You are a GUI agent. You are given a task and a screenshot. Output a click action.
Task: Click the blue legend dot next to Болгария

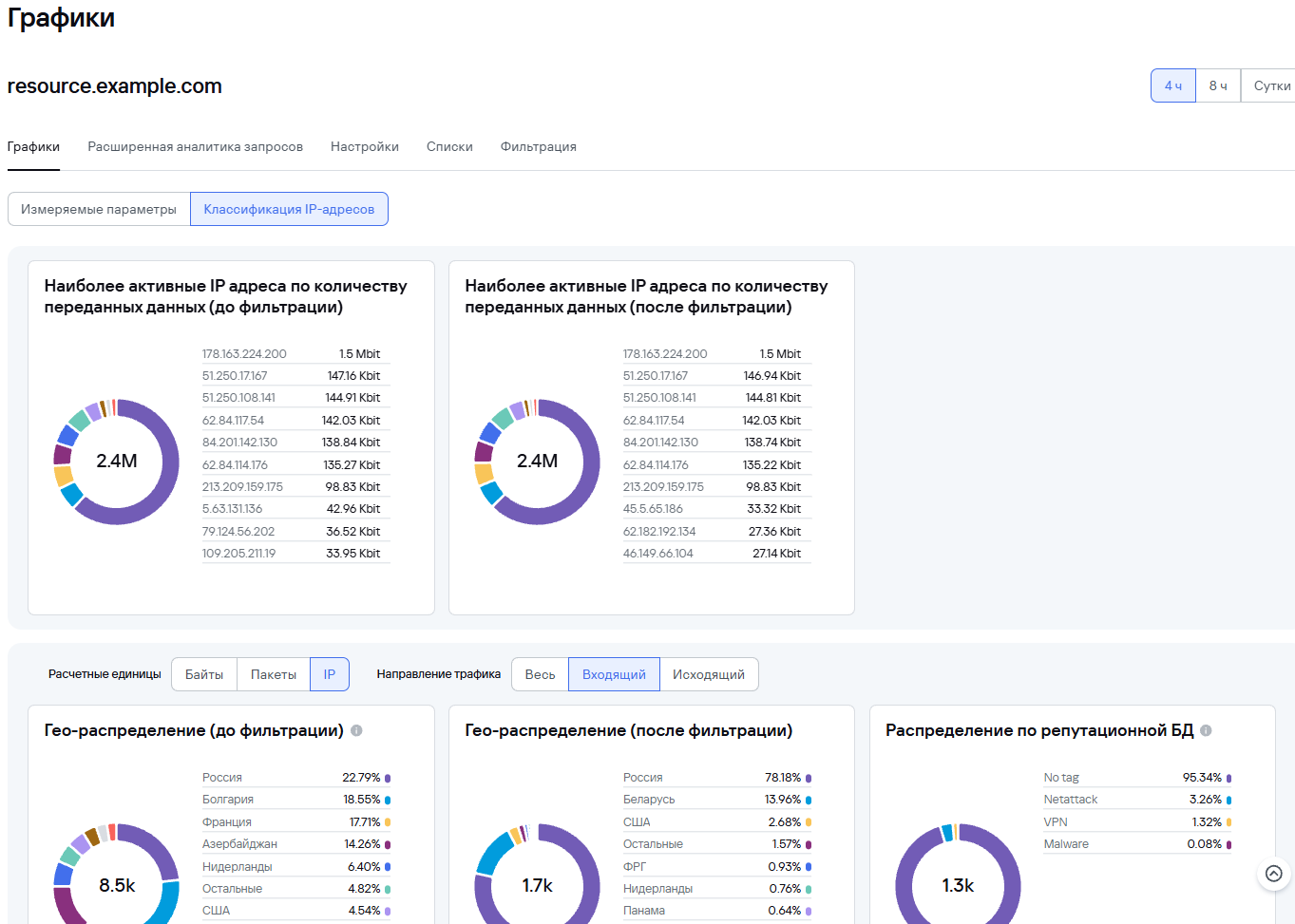388,800
